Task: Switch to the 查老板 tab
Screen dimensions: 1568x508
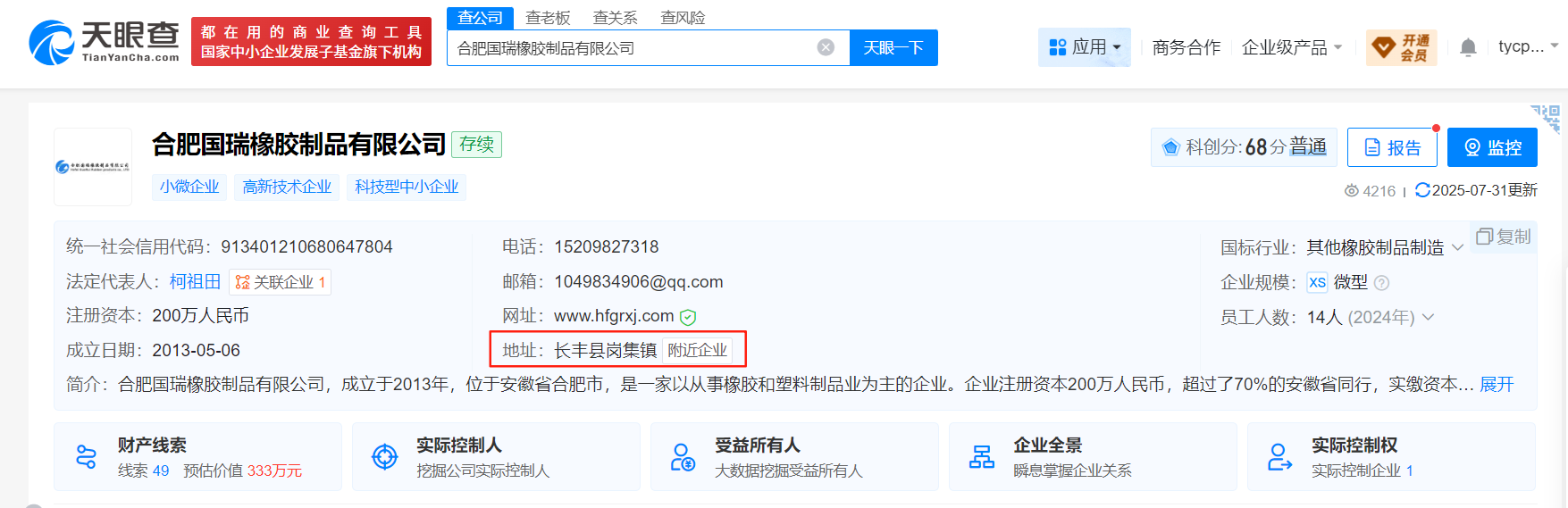Action: coord(548,18)
